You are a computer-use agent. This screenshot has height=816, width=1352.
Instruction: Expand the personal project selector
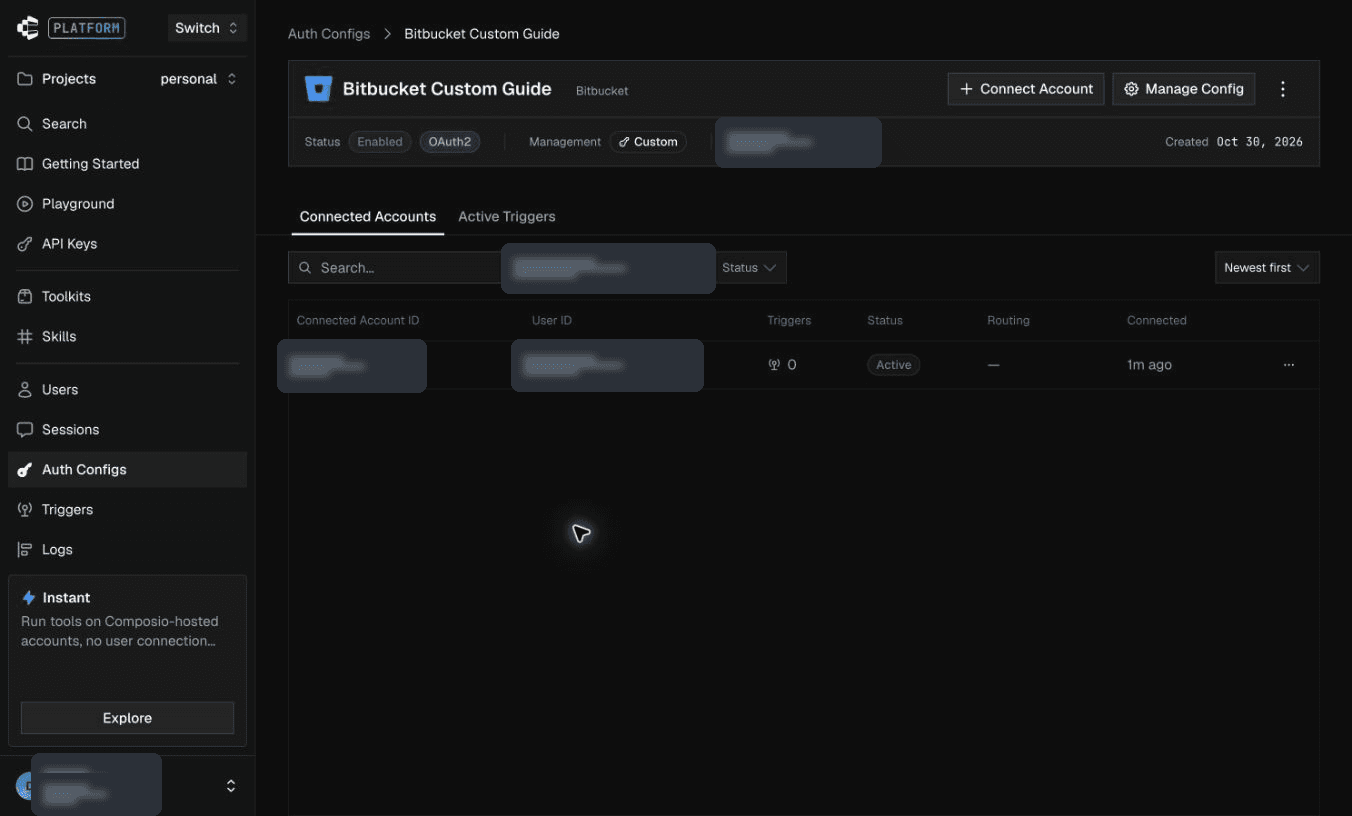pyautogui.click(x=199, y=79)
